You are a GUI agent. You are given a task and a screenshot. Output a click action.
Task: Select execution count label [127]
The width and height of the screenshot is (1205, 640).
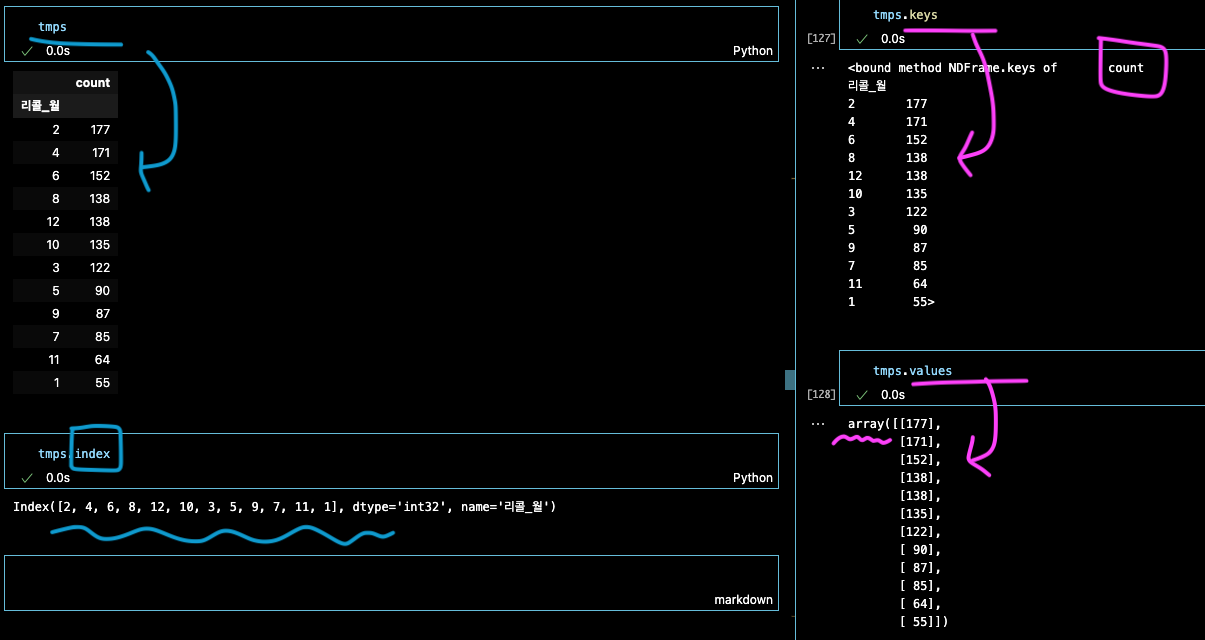point(821,39)
